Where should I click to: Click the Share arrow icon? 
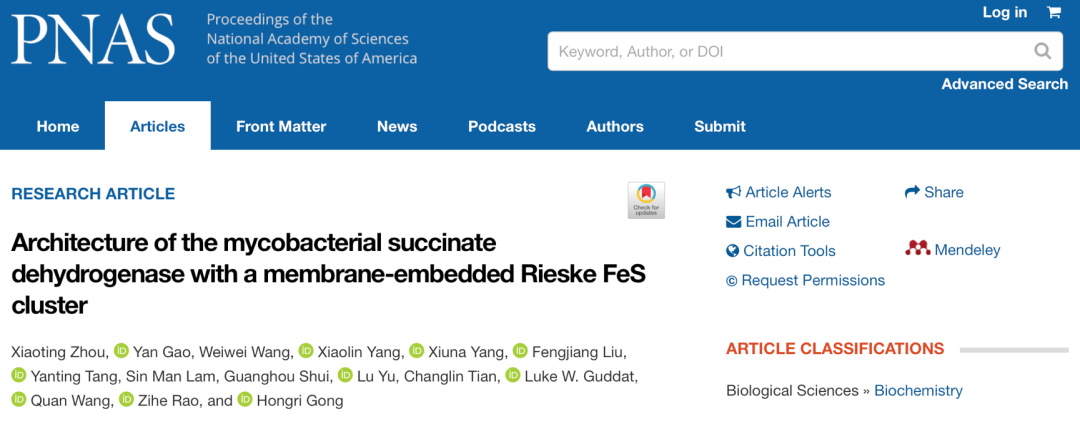[912, 192]
